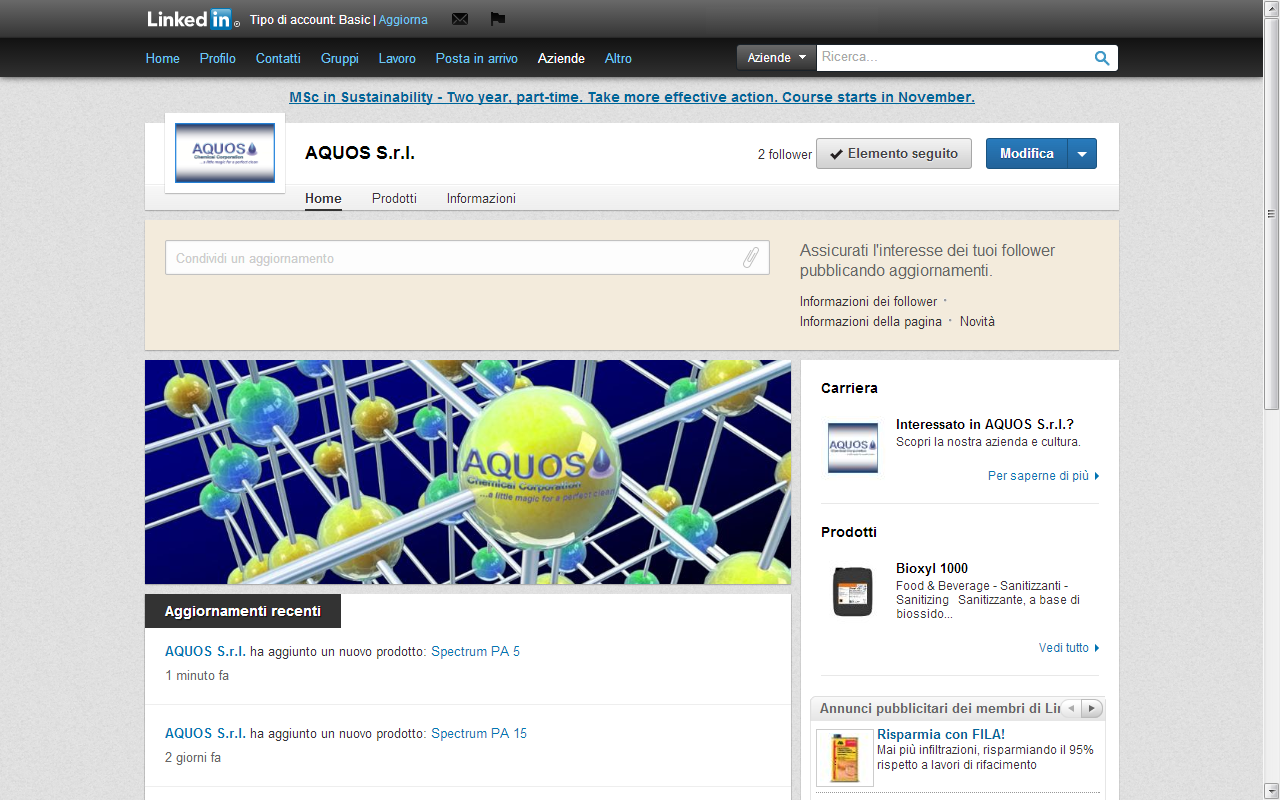Viewport: 1280px width, 800px height.
Task: Focus the Ricerca search field
Action: pos(955,58)
